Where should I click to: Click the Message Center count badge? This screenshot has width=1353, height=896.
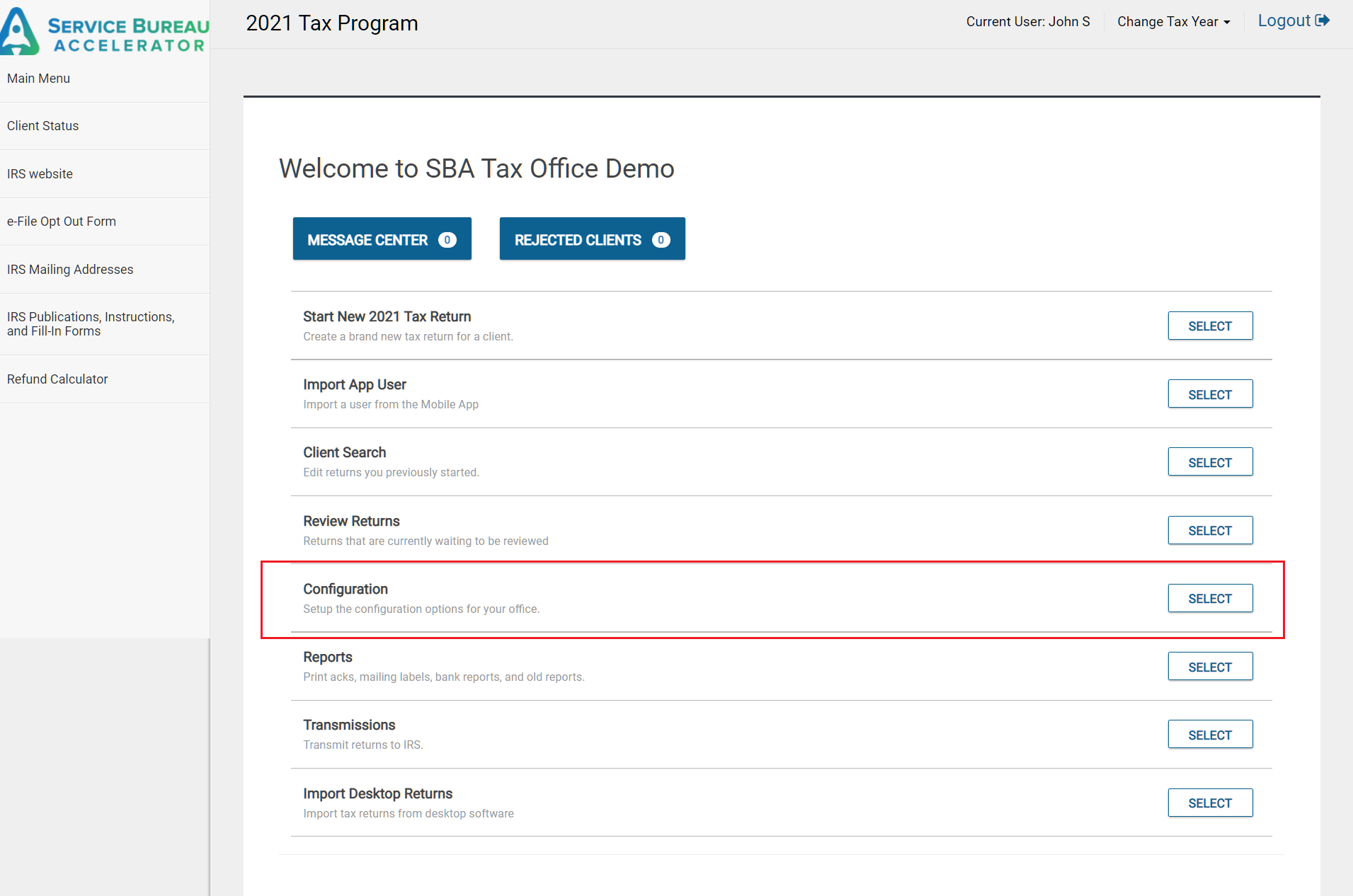pyautogui.click(x=447, y=240)
